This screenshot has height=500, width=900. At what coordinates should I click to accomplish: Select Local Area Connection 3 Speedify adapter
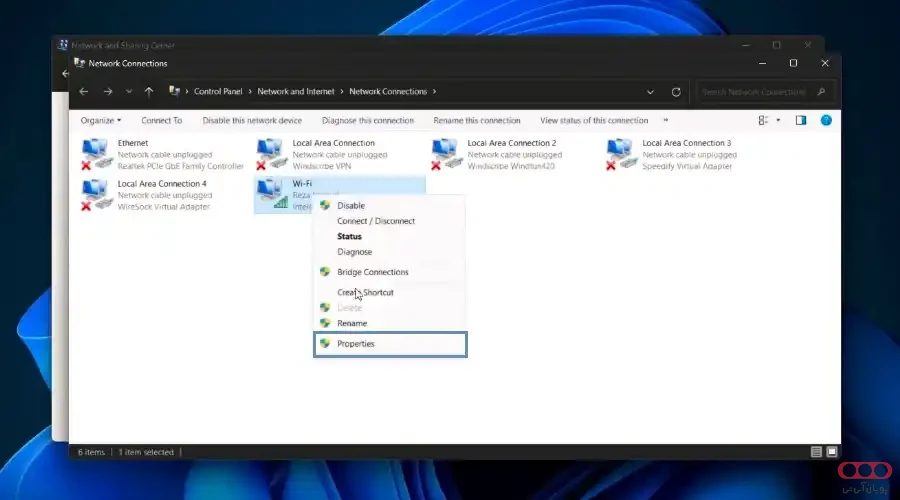click(621, 154)
